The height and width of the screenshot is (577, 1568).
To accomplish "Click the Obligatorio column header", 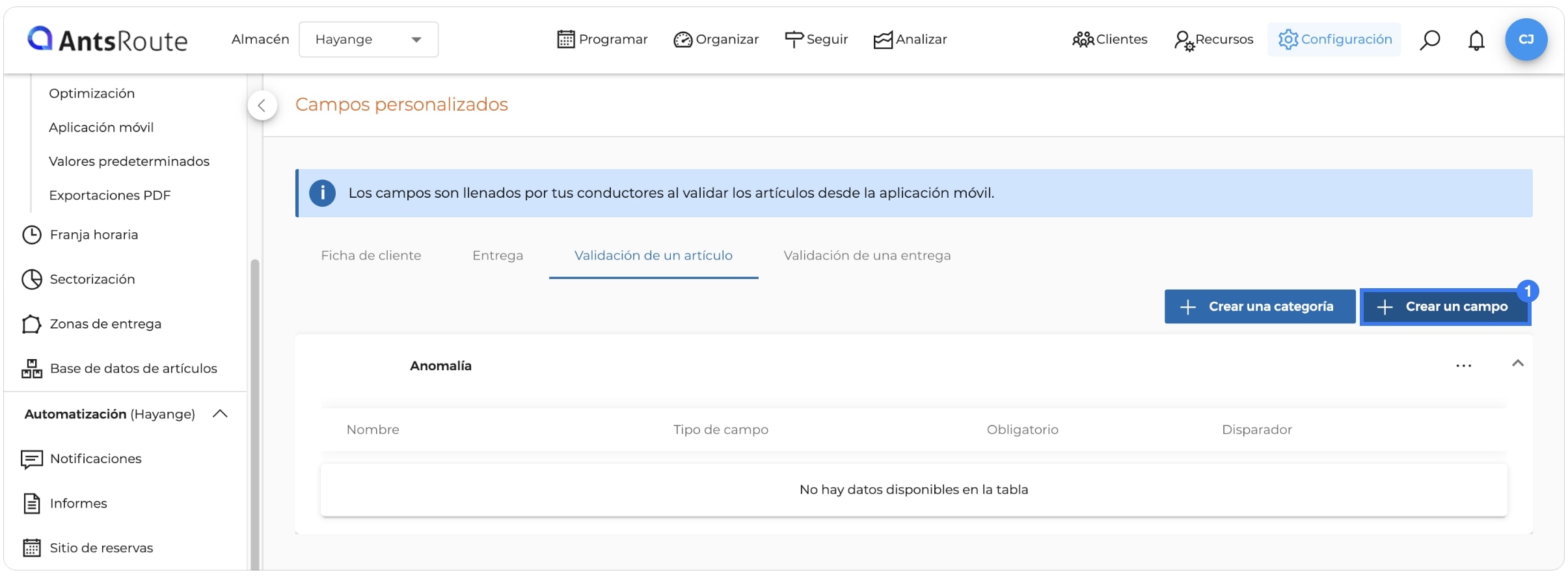I will point(1022,430).
